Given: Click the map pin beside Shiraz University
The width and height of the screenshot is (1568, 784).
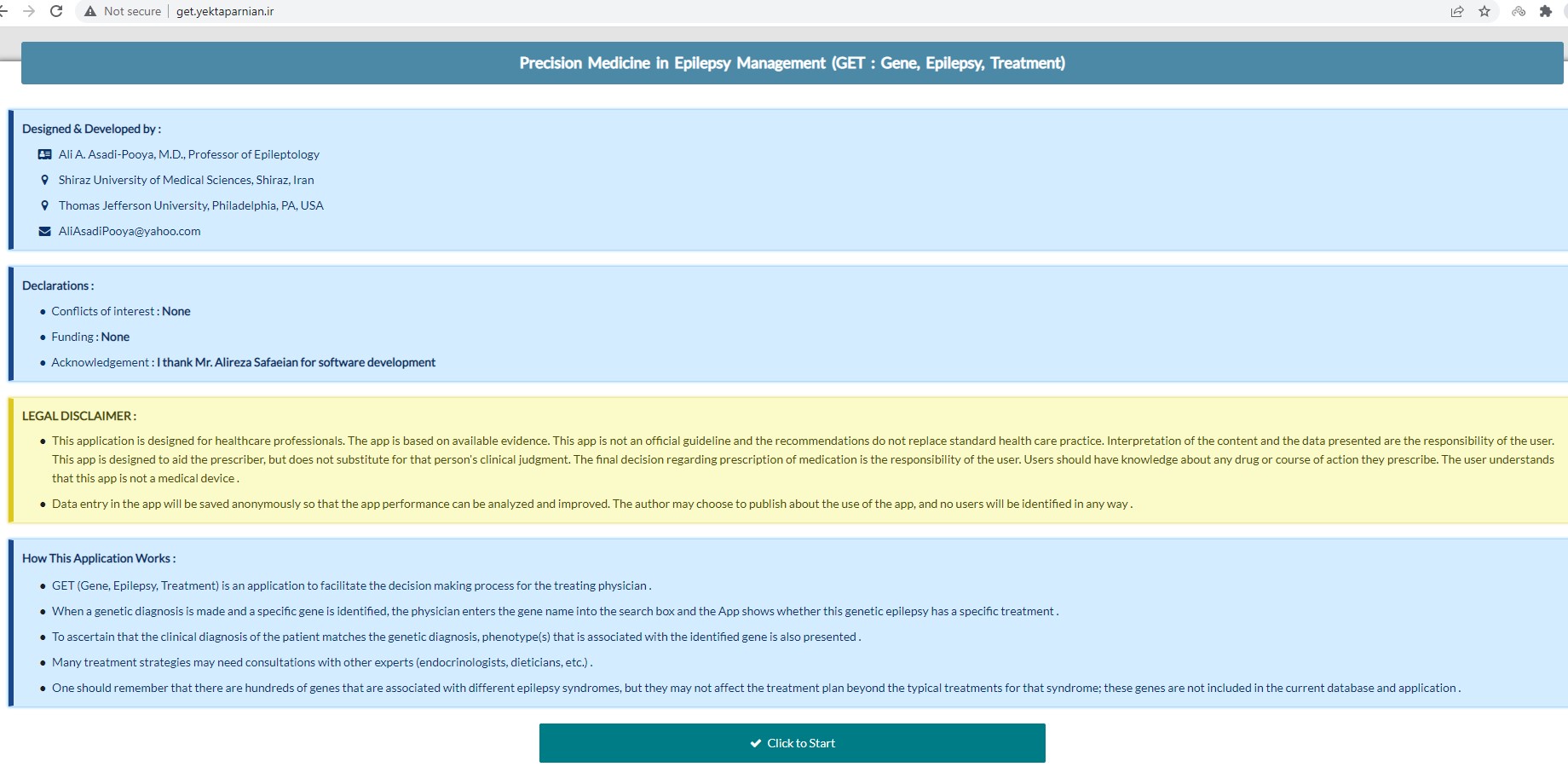Looking at the screenshot, I should [45, 180].
